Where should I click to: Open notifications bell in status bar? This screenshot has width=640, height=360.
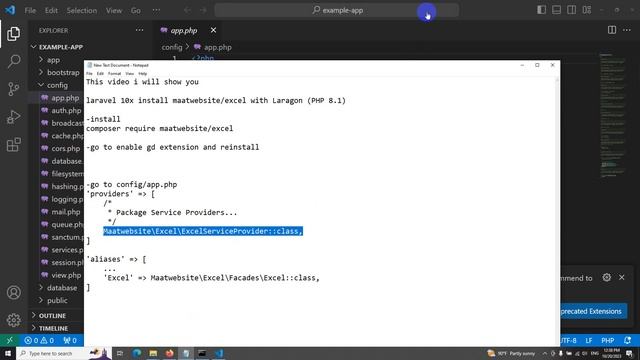pos(627,340)
